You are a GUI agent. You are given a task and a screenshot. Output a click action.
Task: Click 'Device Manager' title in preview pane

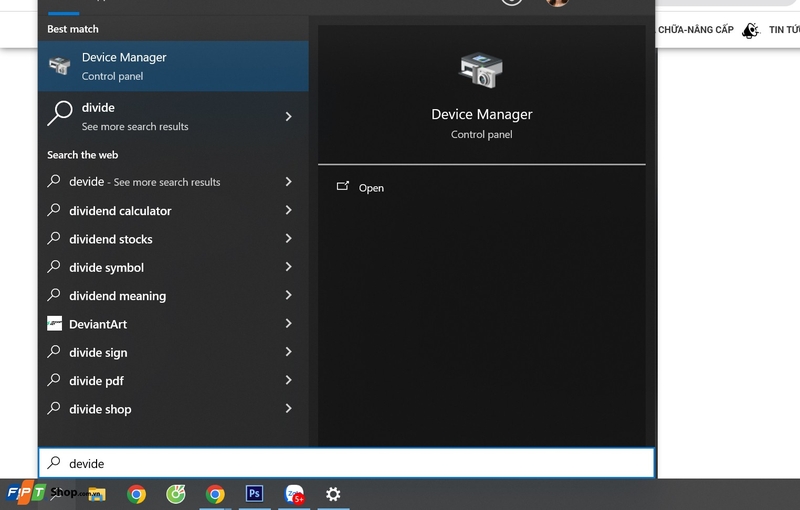point(482,114)
